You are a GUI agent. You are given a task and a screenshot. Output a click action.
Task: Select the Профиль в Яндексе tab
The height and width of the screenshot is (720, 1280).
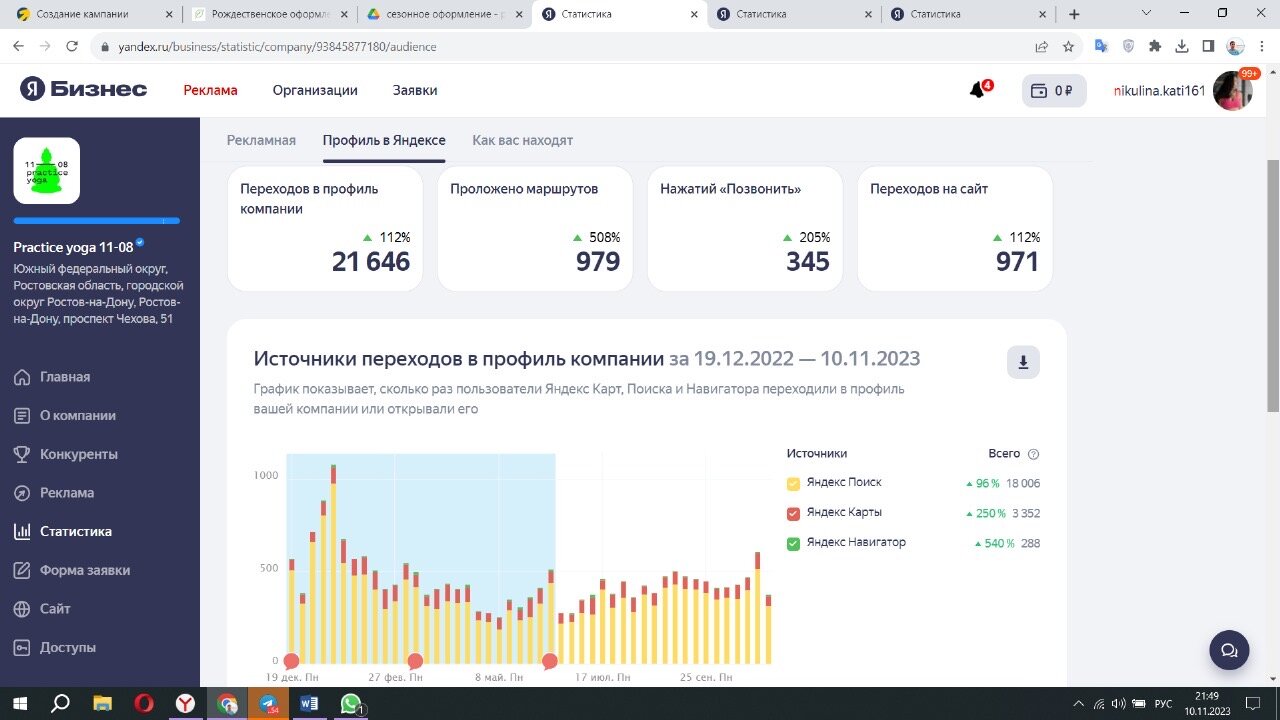click(x=384, y=140)
